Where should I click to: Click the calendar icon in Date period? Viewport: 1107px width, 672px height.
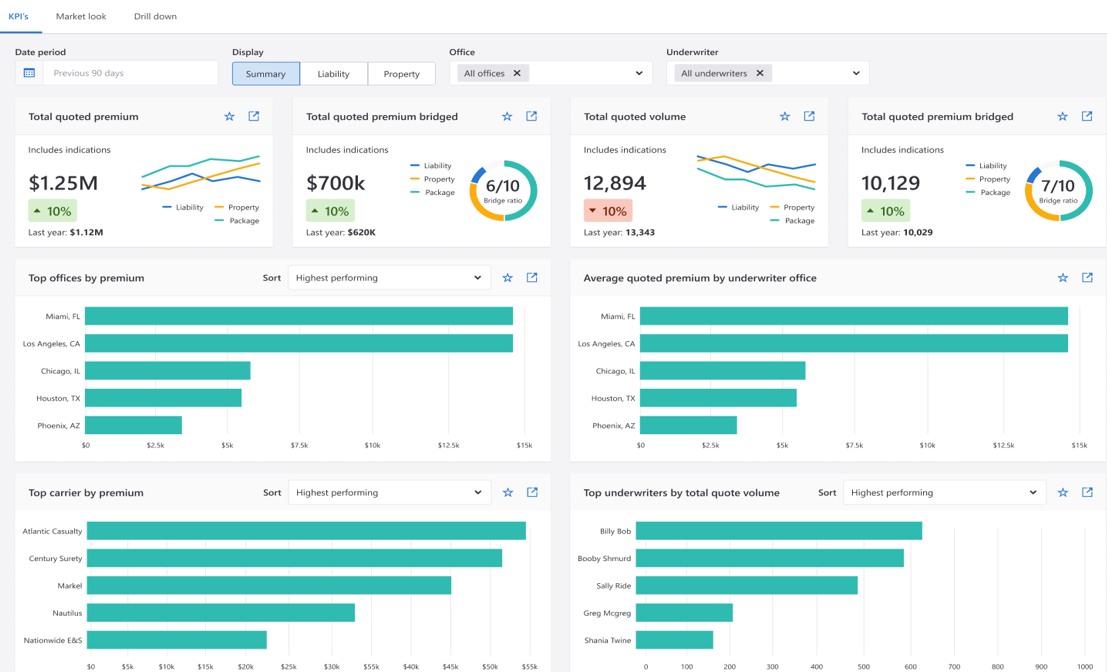coord(29,73)
